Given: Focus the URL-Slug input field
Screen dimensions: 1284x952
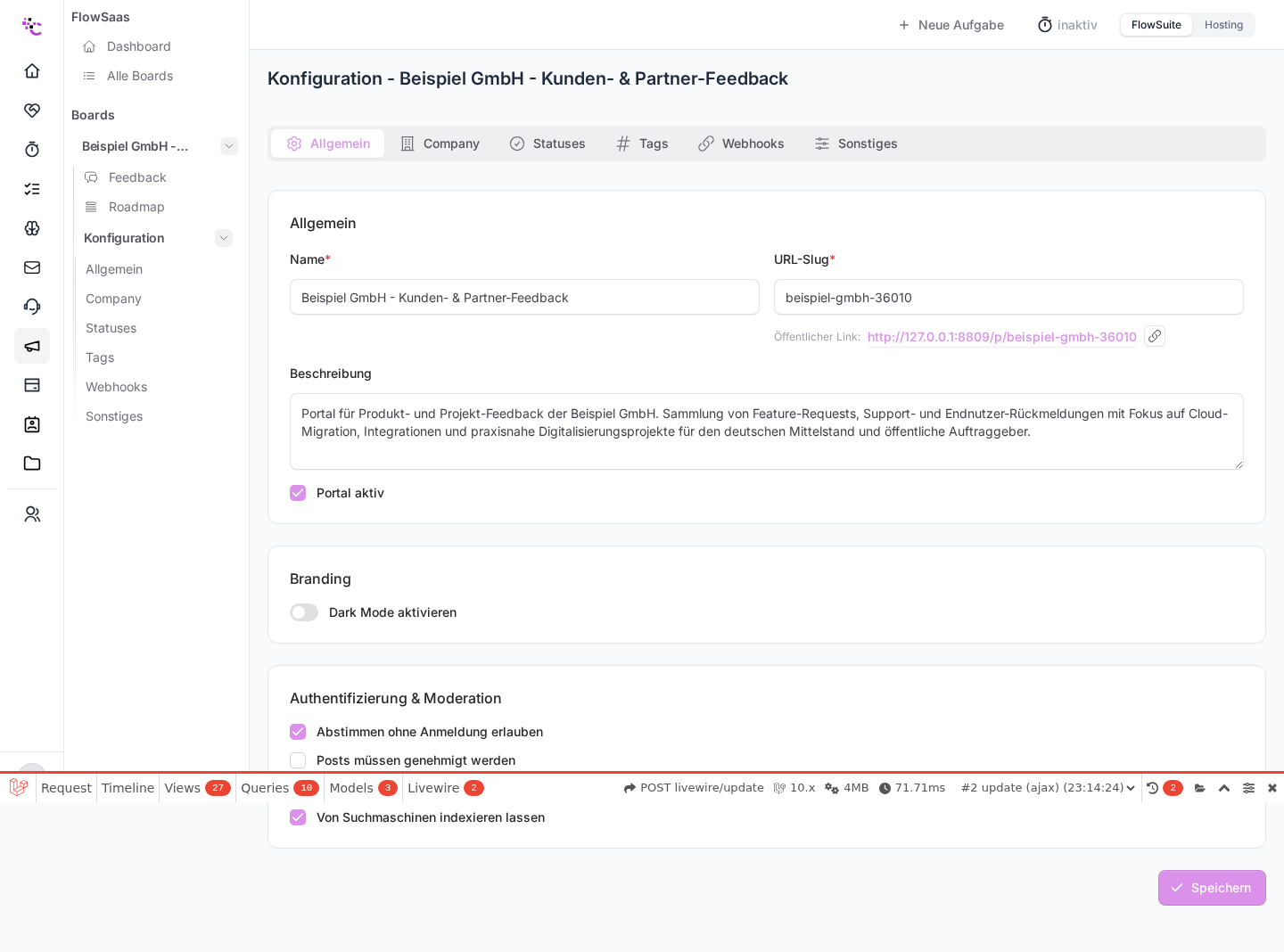Looking at the screenshot, I should 1008,297.
